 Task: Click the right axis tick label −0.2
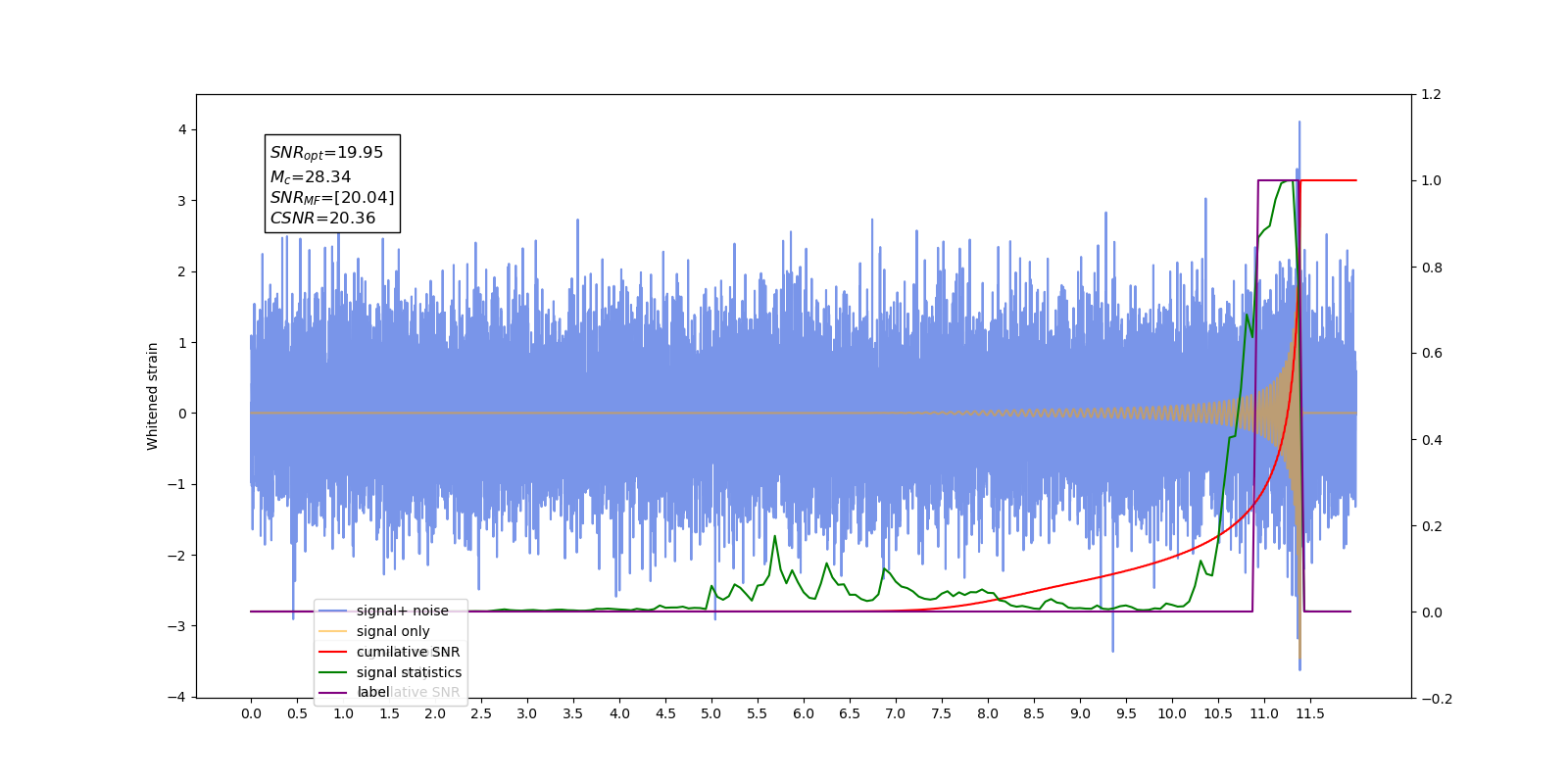tap(1436, 699)
